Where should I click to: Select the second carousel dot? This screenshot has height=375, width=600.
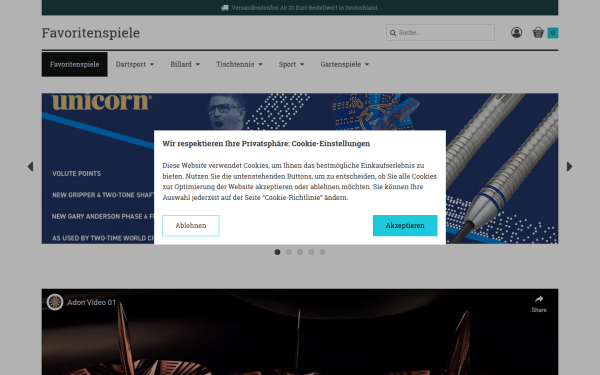point(289,252)
